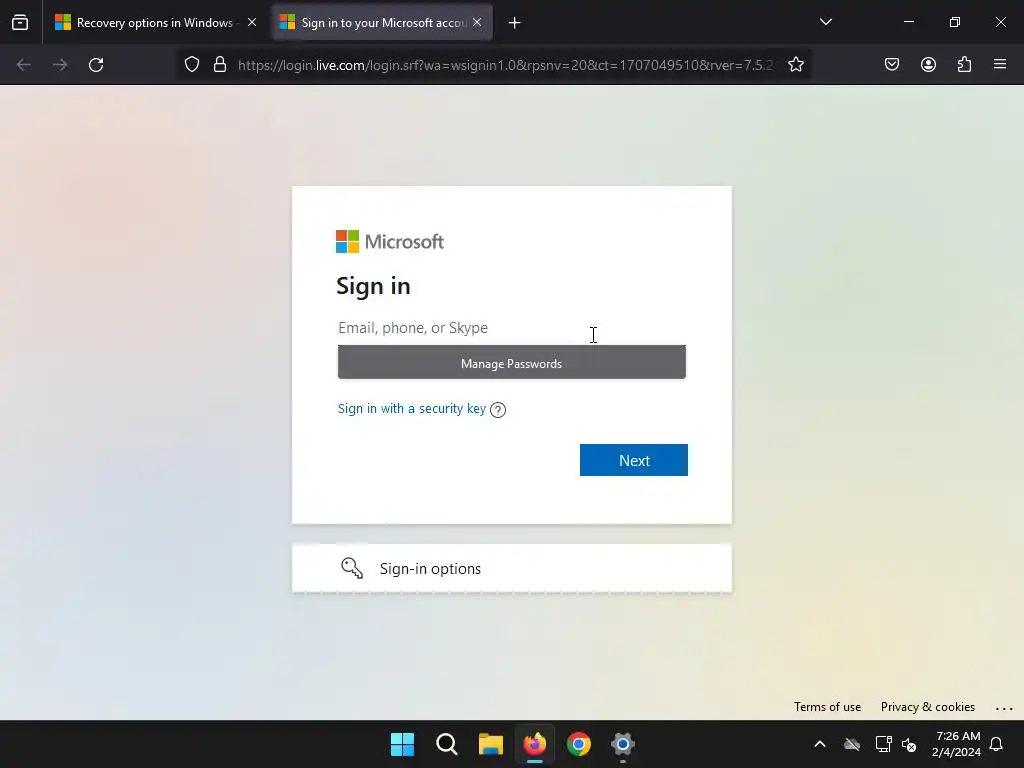Close the Recovery options in Windows tab
The height and width of the screenshot is (768, 1024).
(252, 22)
